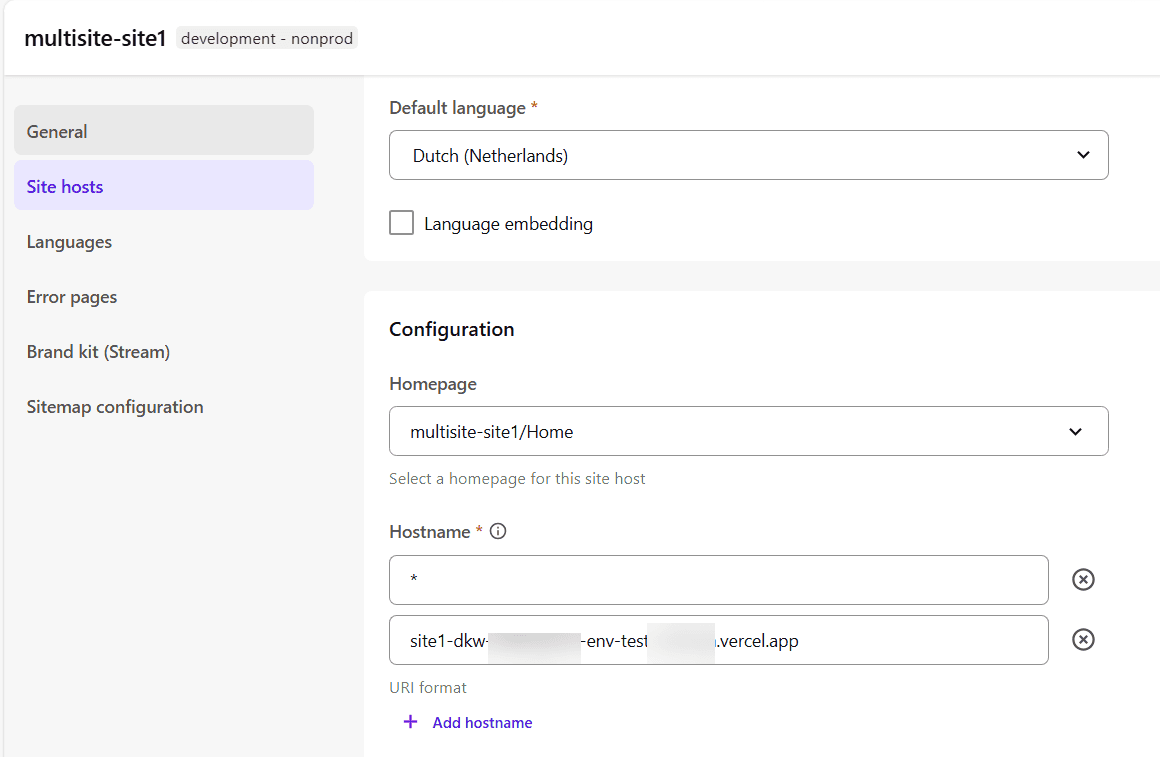The height and width of the screenshot is (757, 1160).
Task: Click the plus icon beside Add hostname
Action: [411, 721]
